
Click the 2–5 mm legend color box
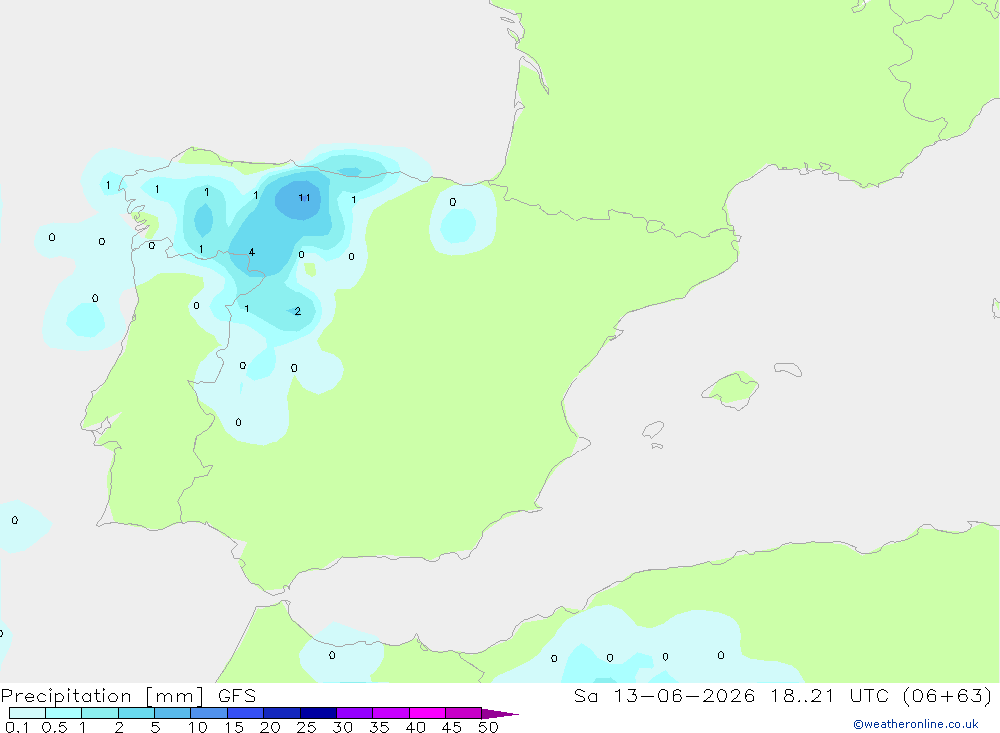point(136,713)
